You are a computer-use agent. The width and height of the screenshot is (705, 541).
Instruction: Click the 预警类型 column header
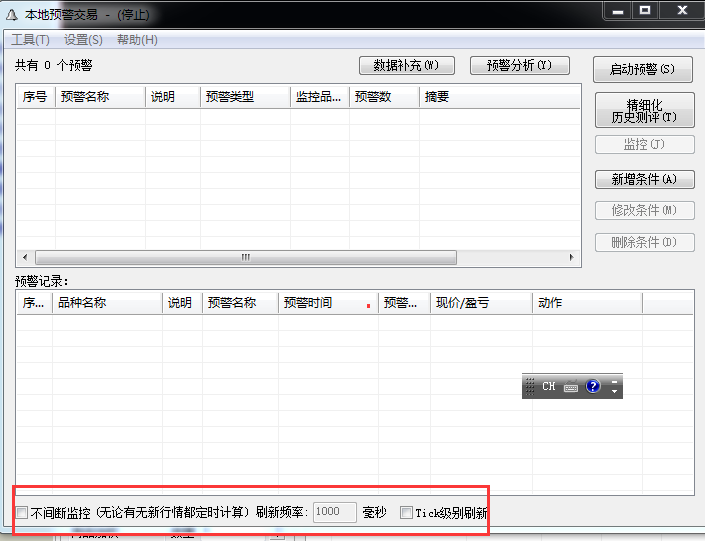coord(245,97)
